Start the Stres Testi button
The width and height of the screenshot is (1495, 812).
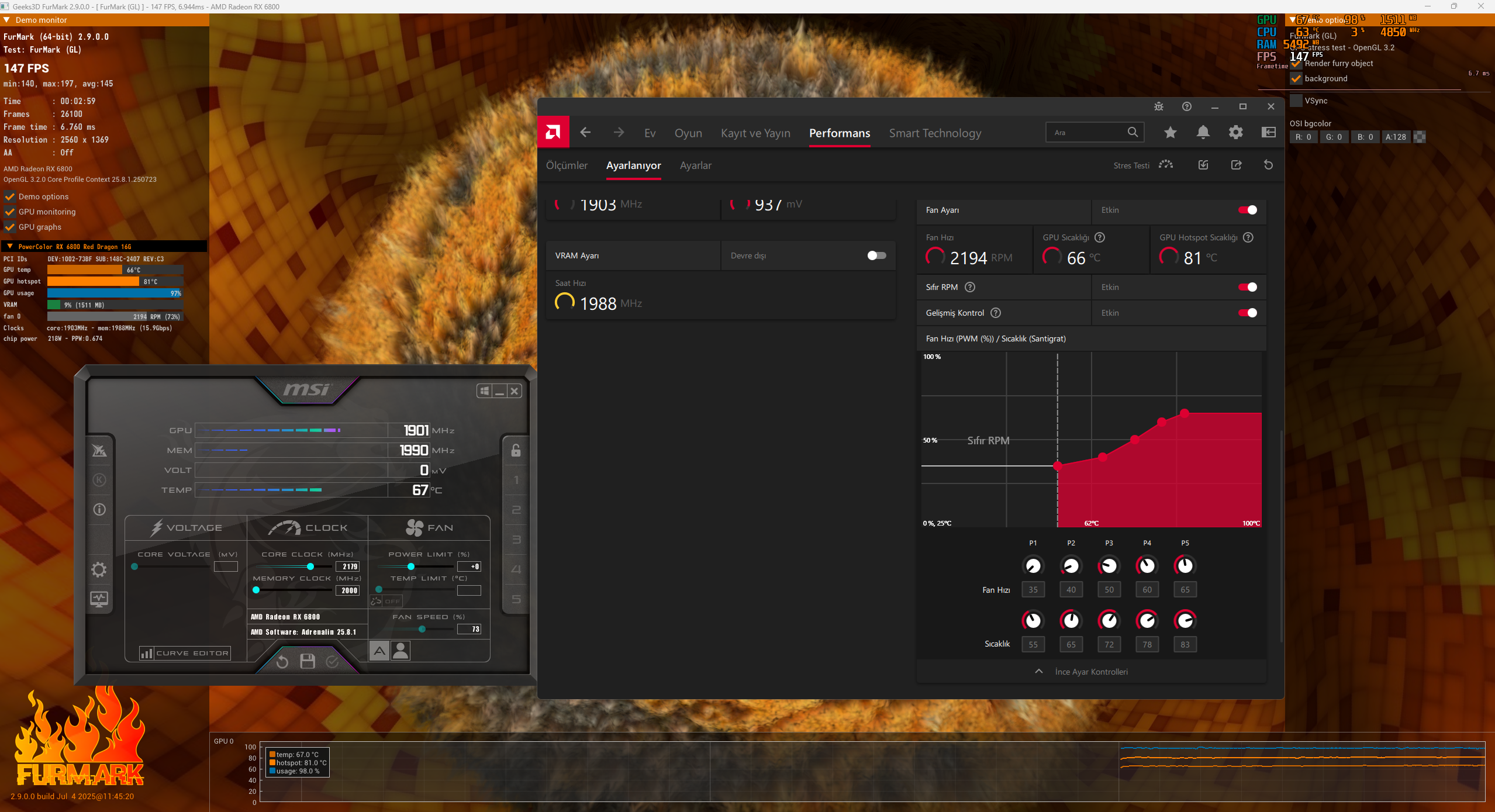1143,165
